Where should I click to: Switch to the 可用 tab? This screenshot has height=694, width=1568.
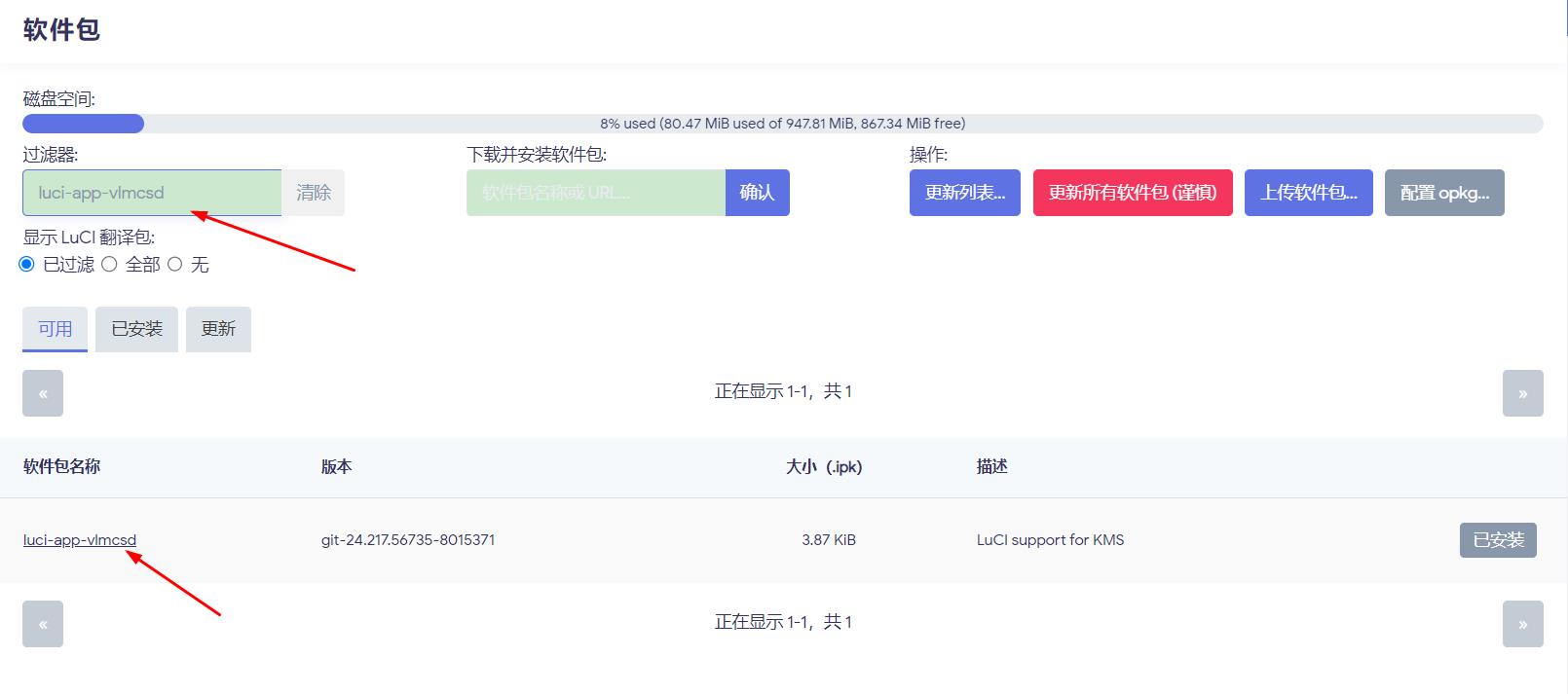pyautogui.click(x=56, y=329)
